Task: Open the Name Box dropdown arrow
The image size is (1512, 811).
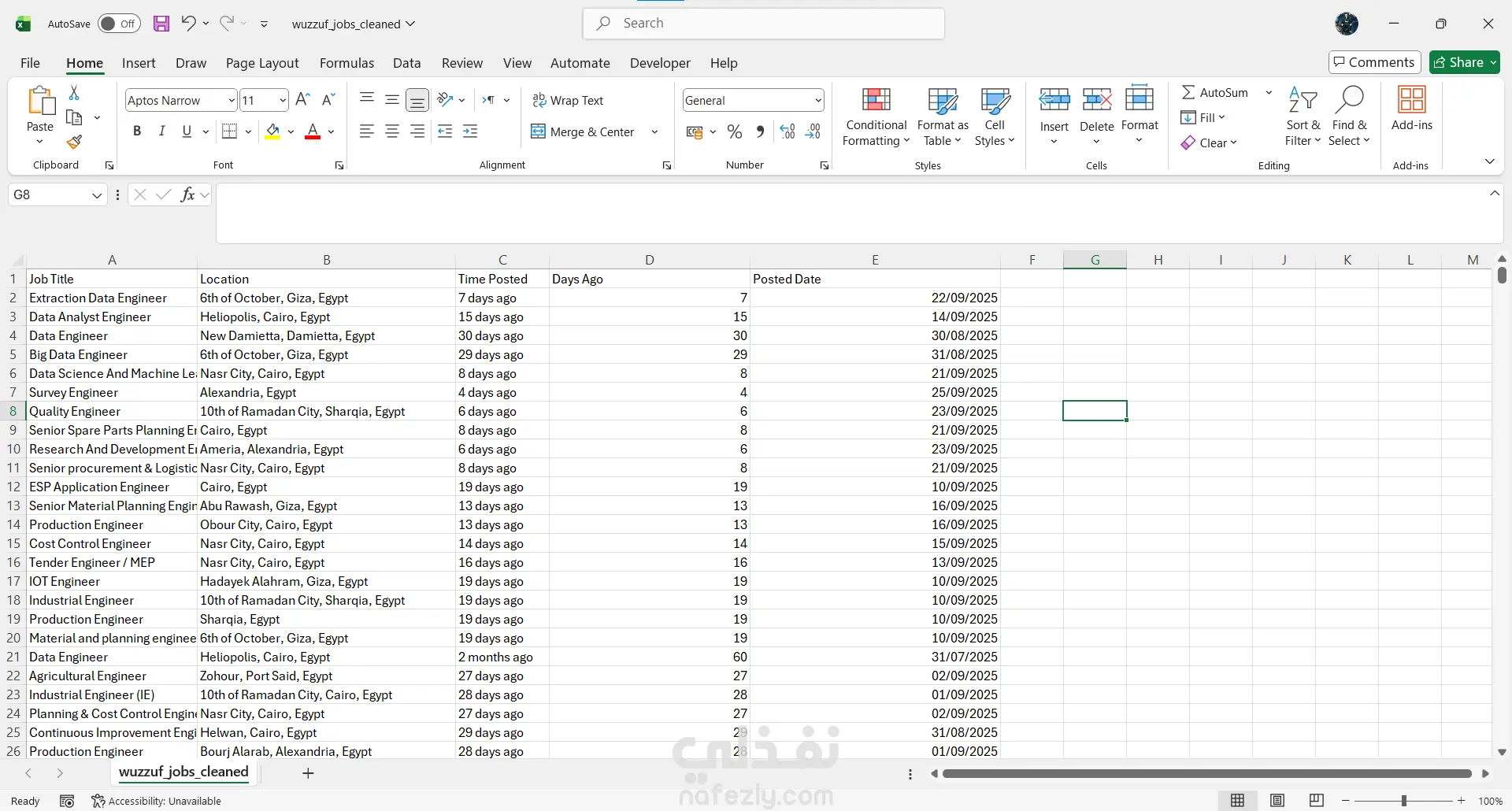Action: pyautogui.click(x=97, y=195)
